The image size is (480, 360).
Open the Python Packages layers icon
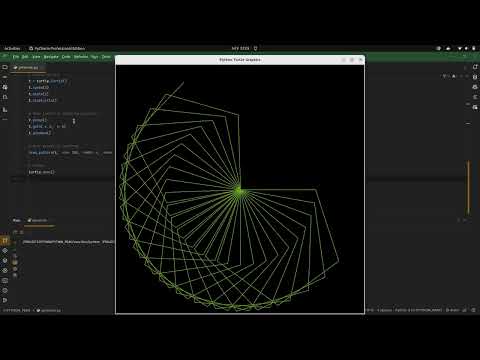[x=5, y=251]
